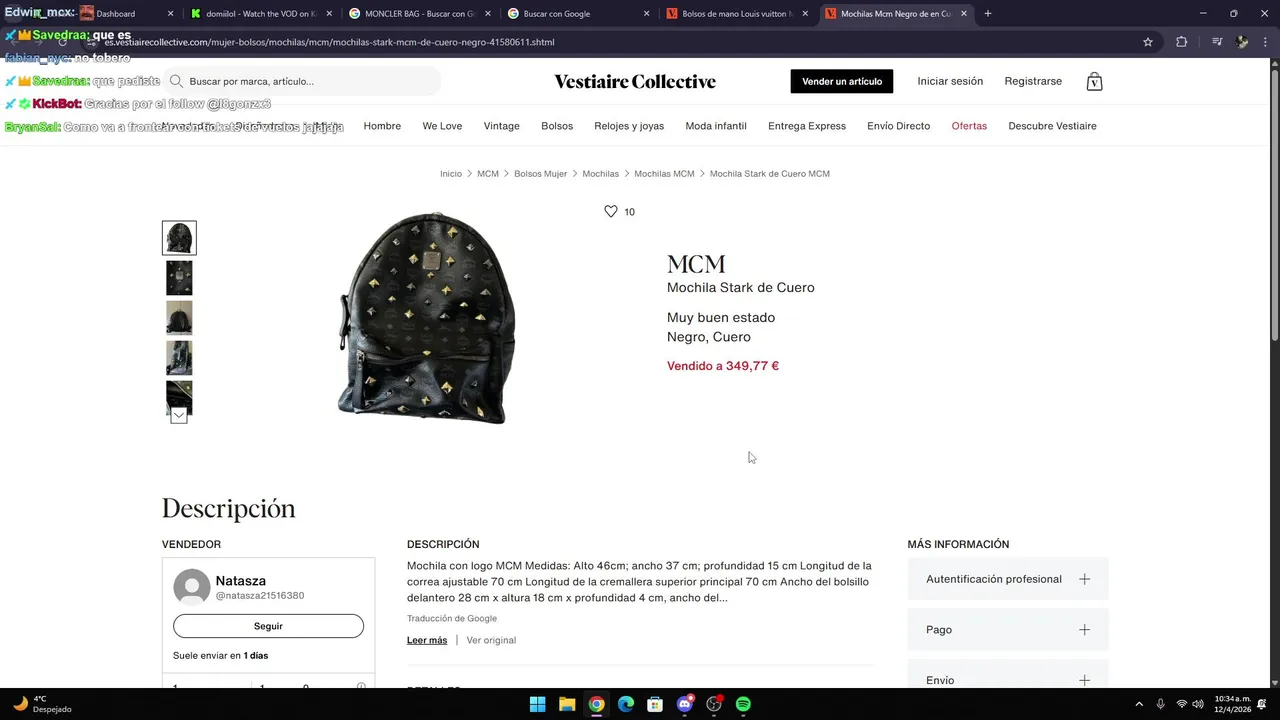Expand the Pago section
This screenshot has height=720, width=1280.
(x=1008, y=630)
